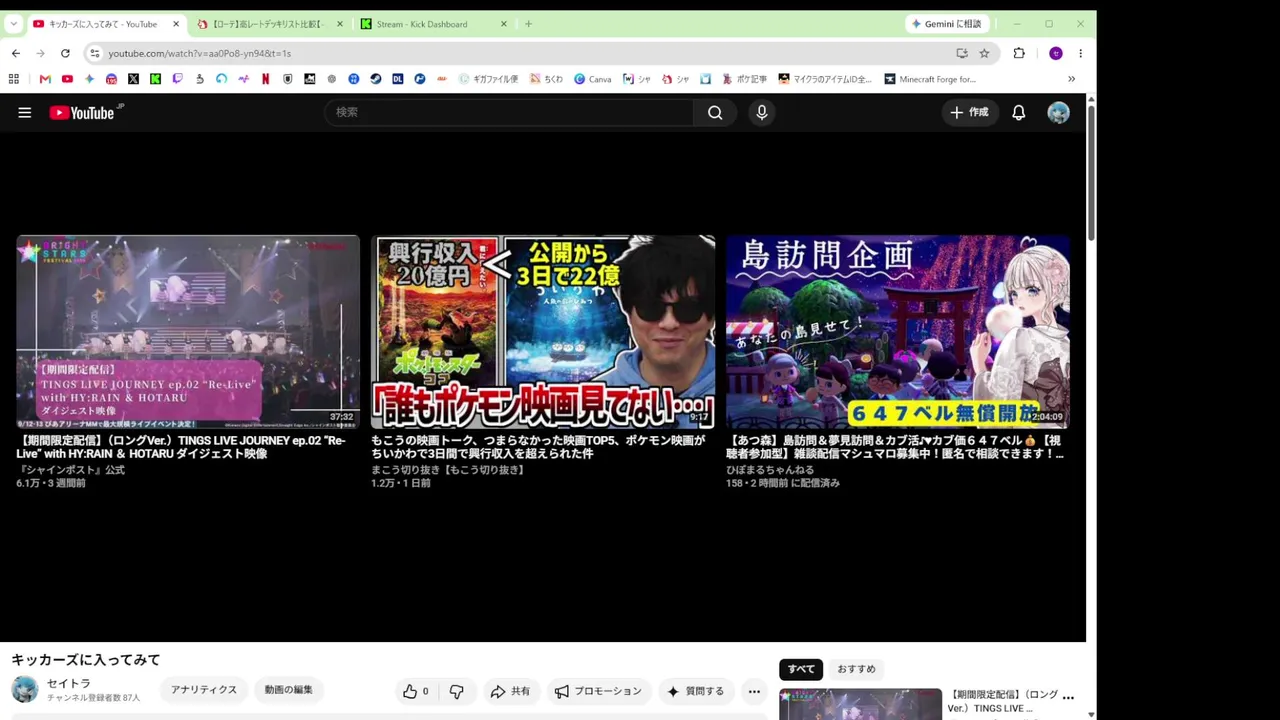Open sidebar video options three-dot menu
Image resolution: width=1280 pixels, height=720 pixels.
coord(1068,697)
